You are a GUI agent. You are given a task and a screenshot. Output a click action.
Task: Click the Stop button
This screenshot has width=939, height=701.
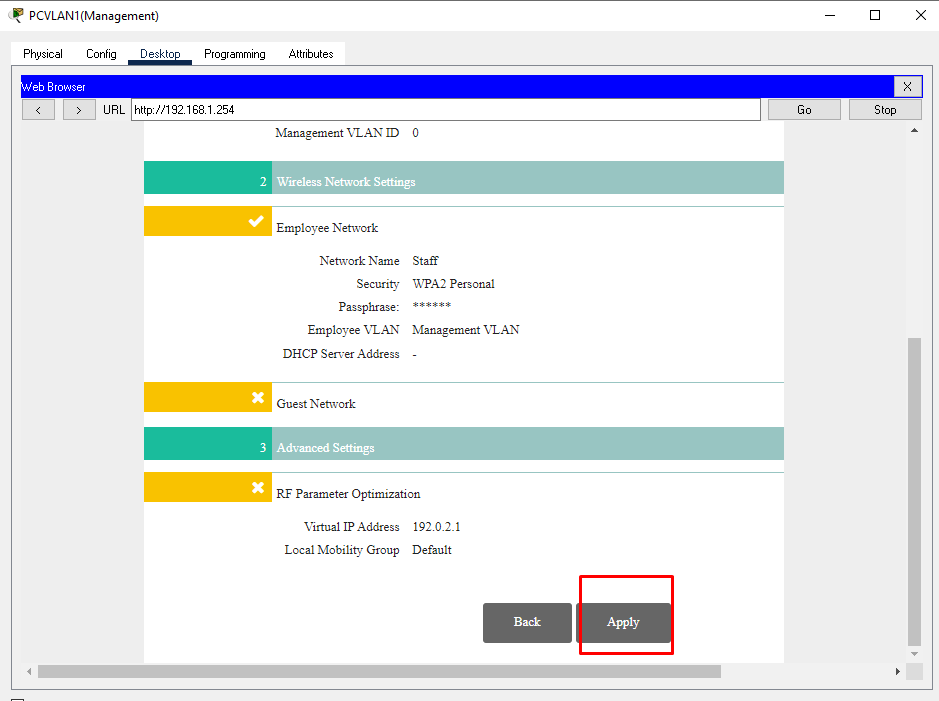(x=885, y=110)
